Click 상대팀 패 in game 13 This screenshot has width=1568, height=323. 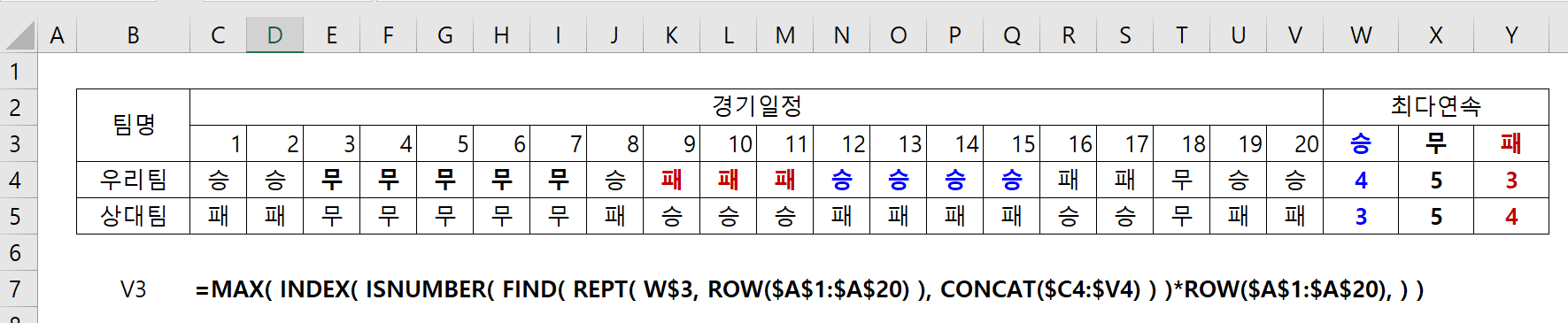(898, 216)
